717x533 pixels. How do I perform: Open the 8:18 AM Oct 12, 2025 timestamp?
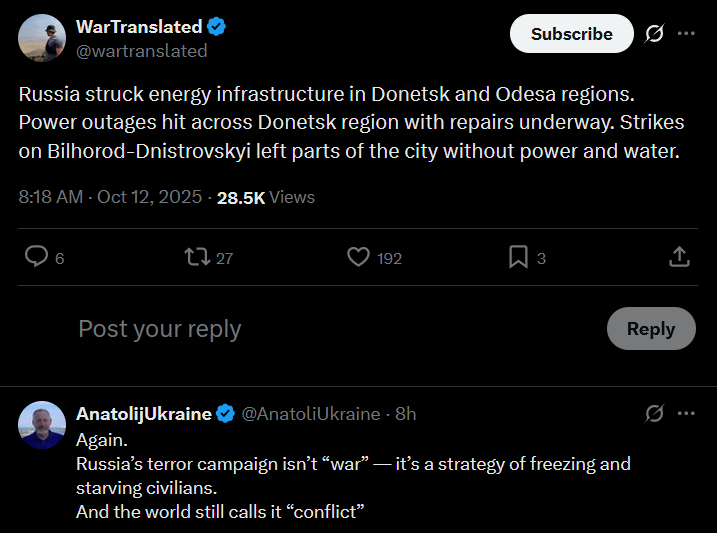click(110, 197)
